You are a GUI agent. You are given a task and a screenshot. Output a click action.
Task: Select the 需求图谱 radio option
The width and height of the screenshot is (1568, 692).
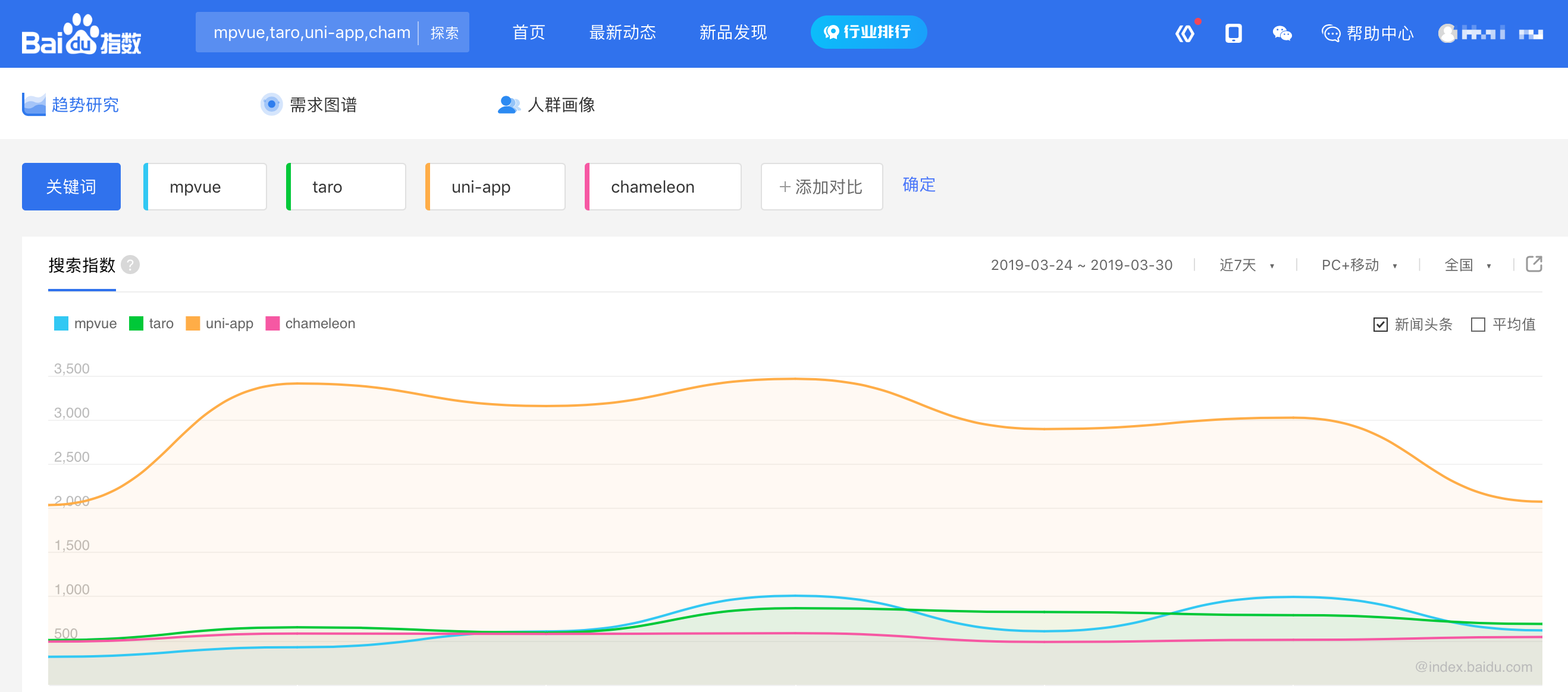tap(271, 105)
